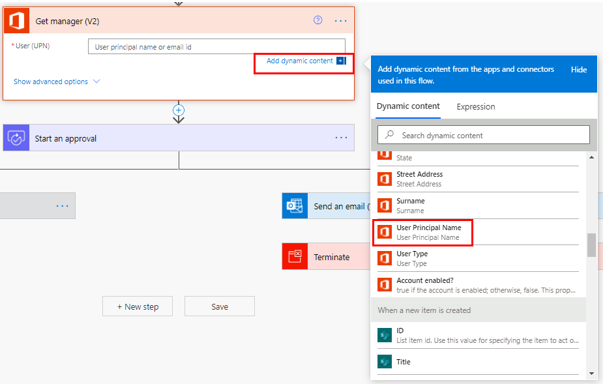This screenshot has height=384, width=603.
Task: Click the Search dynamic content field
Action: point(483,135)
